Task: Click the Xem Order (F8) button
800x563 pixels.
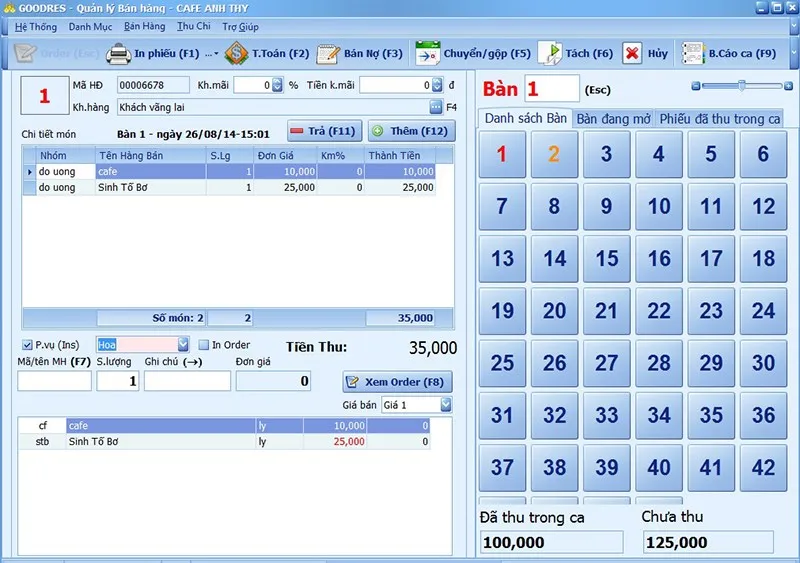Action: point(397,382)
